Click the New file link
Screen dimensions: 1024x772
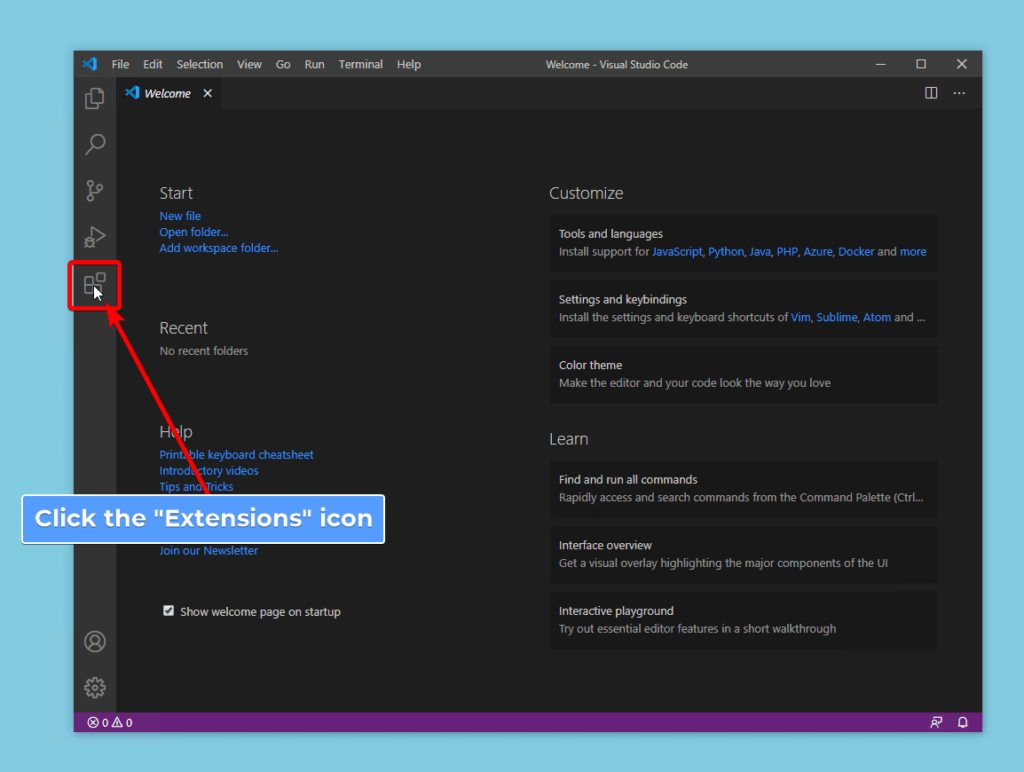[x=180, y=216]
